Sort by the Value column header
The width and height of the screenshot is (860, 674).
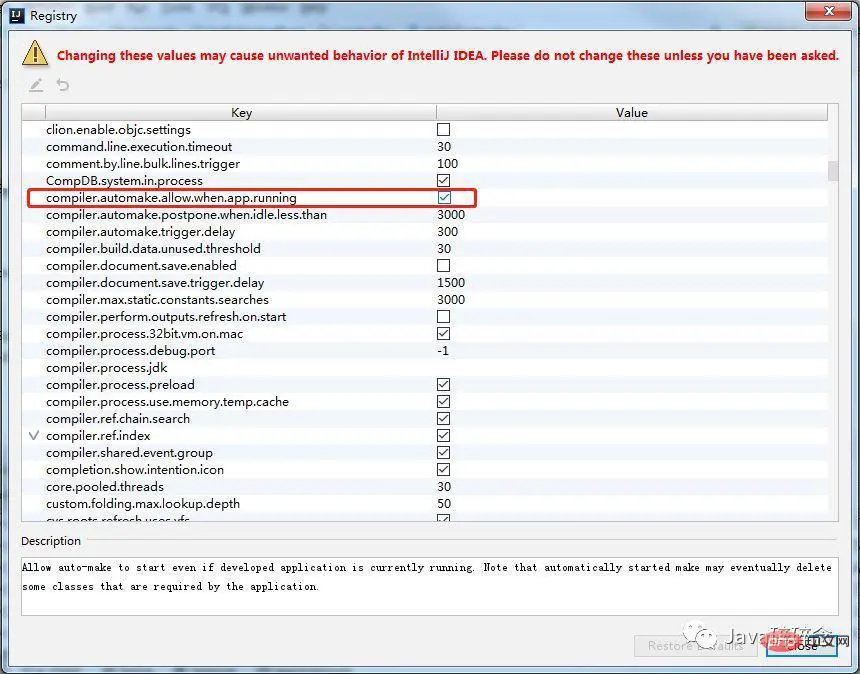(632, 112)
